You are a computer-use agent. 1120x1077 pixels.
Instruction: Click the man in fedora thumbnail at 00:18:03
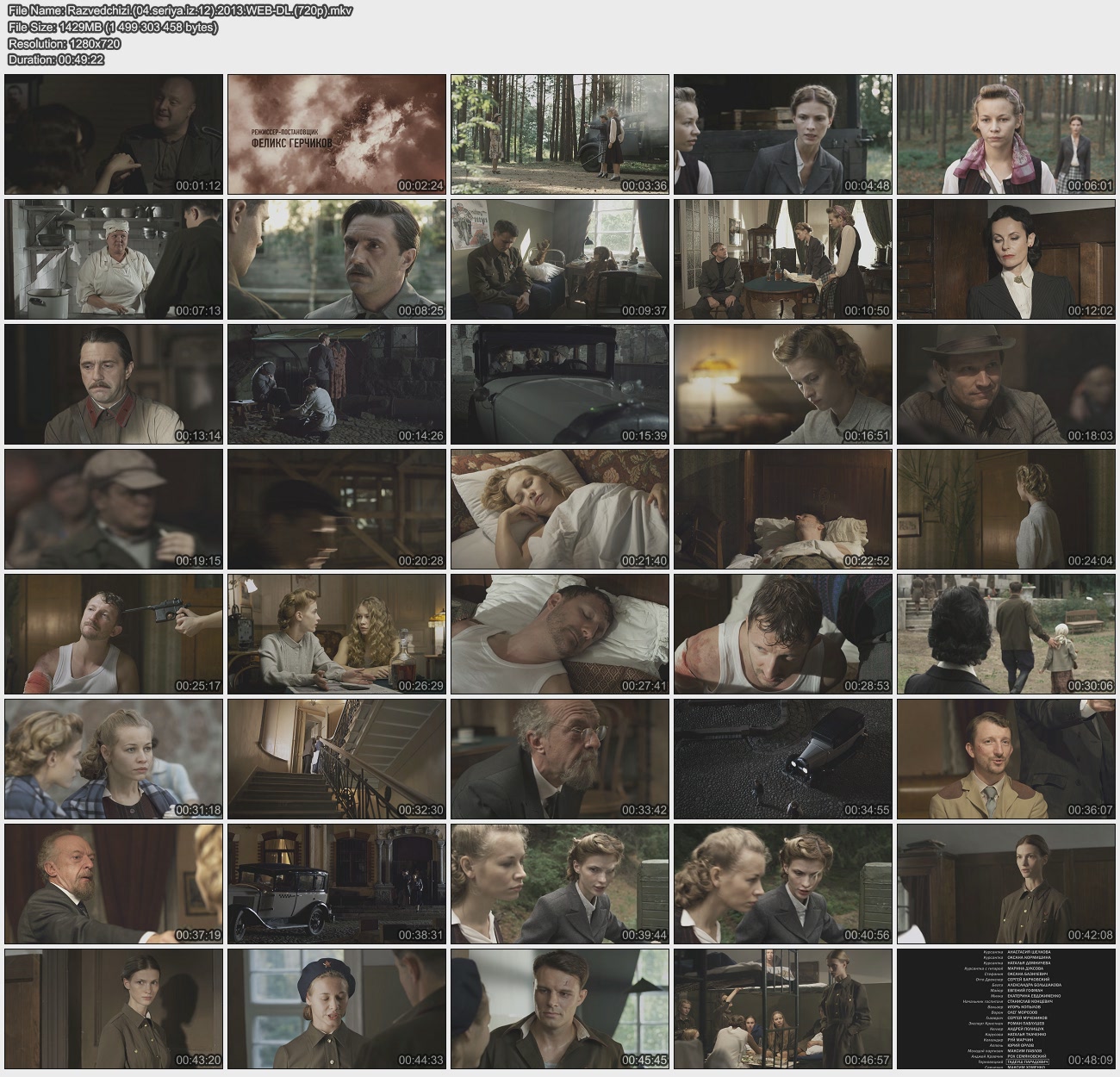pos(1006,384)
